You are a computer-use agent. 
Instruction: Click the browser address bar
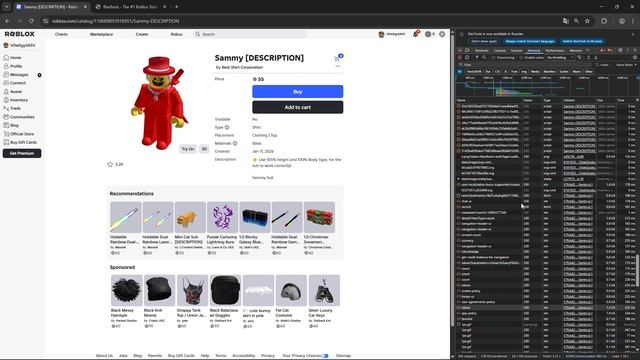pyautogui.click(x=302, y=21)
